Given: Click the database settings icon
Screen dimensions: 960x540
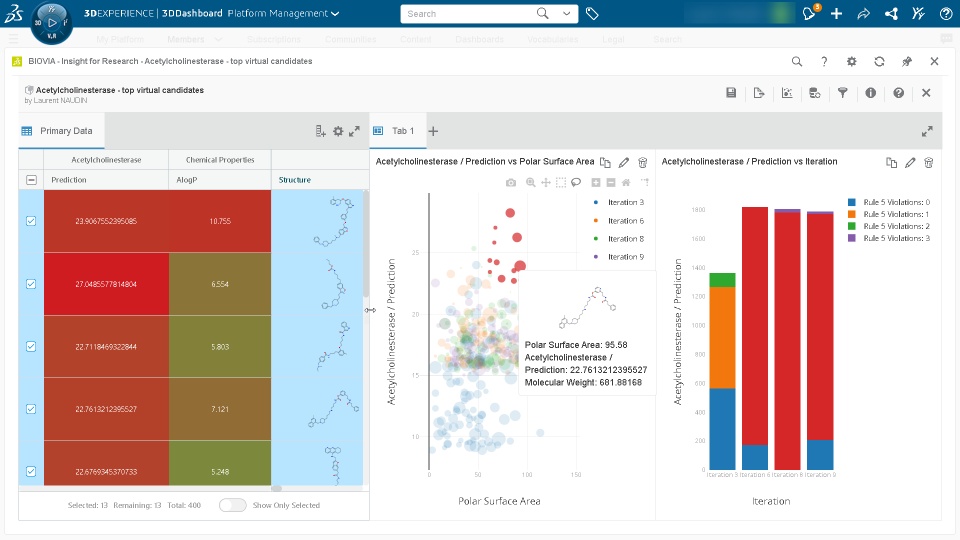Looking at the screenshot, I should tap(814, 92).
